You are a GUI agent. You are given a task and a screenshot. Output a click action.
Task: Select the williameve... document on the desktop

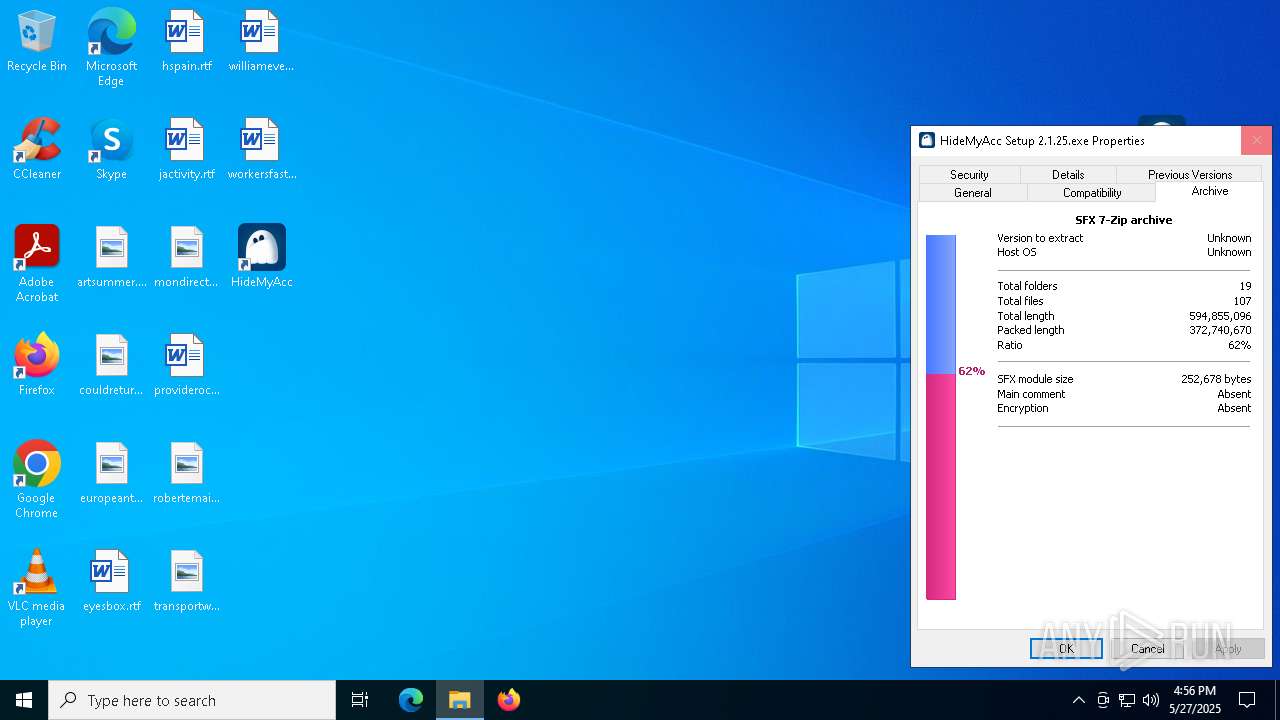260,42
